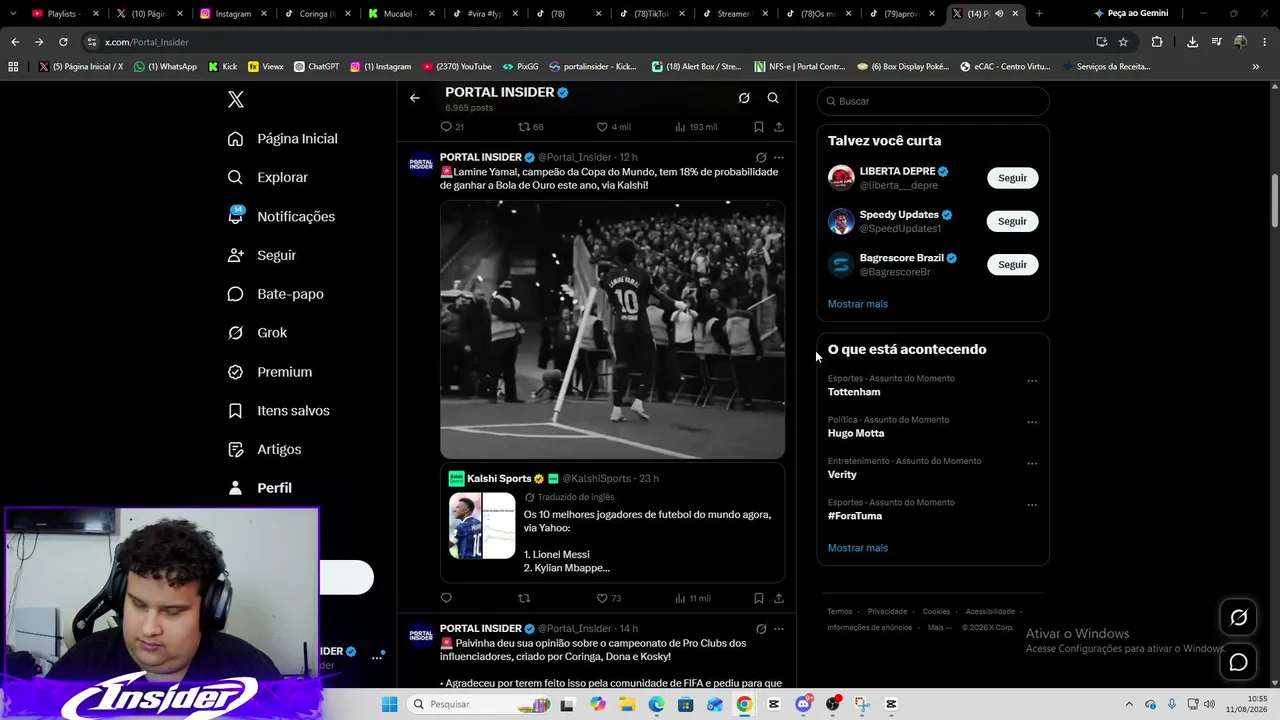Viewport: 1280px width, 720px height.
Task: Open more options for Tottenham trend
Action: (1032, 381)
